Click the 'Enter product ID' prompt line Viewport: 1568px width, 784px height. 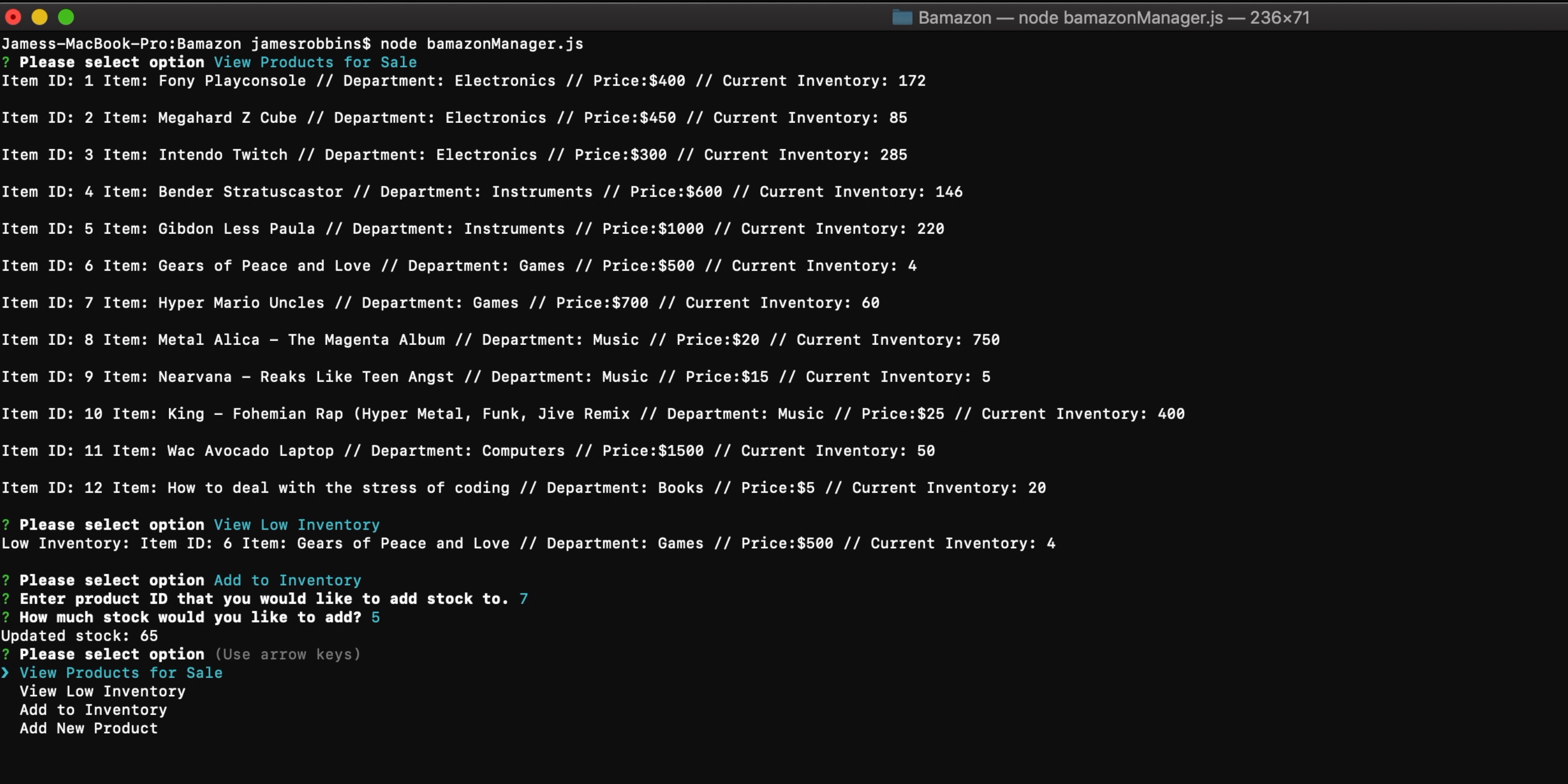[265, 599]
